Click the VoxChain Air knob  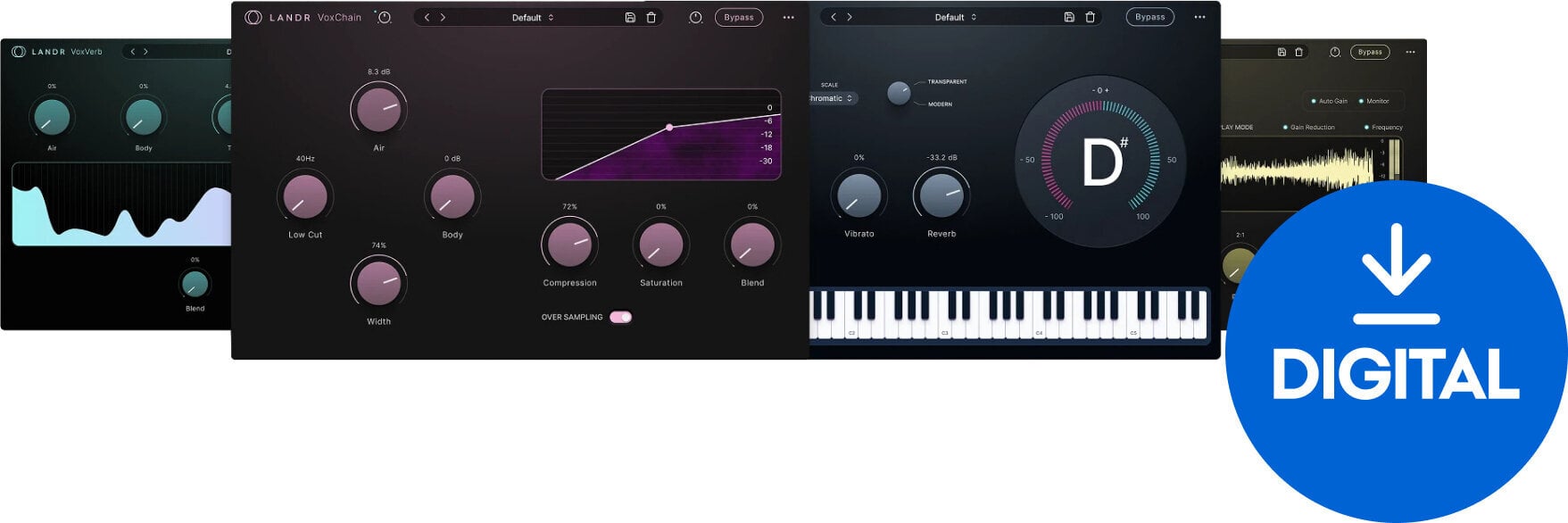378,109
